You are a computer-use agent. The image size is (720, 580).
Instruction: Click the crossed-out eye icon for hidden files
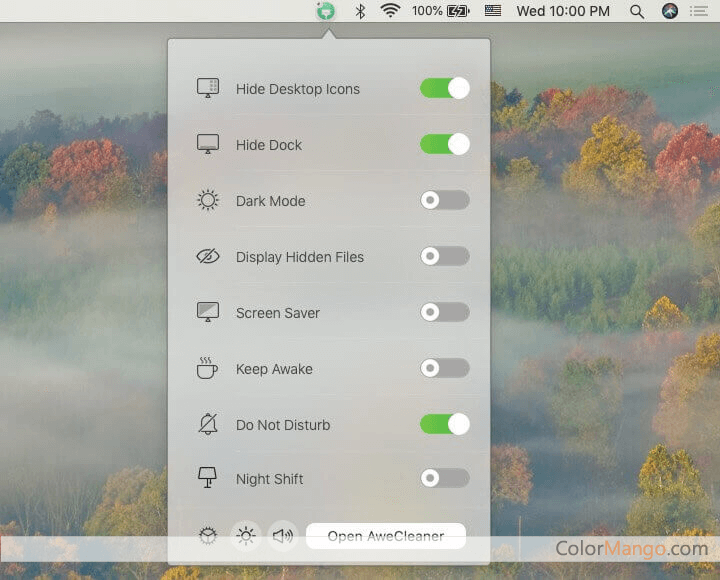[x=207, y=257]
